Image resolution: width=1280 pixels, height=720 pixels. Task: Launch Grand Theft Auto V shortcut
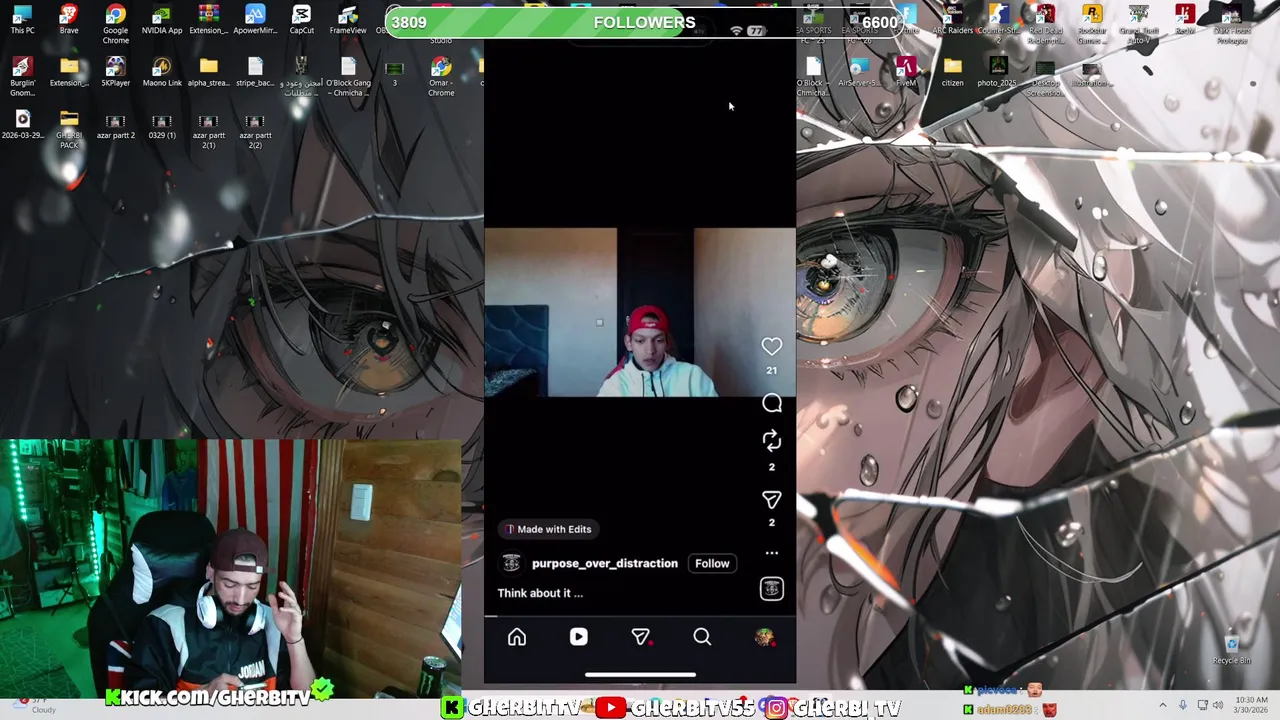coord(1138,24)
